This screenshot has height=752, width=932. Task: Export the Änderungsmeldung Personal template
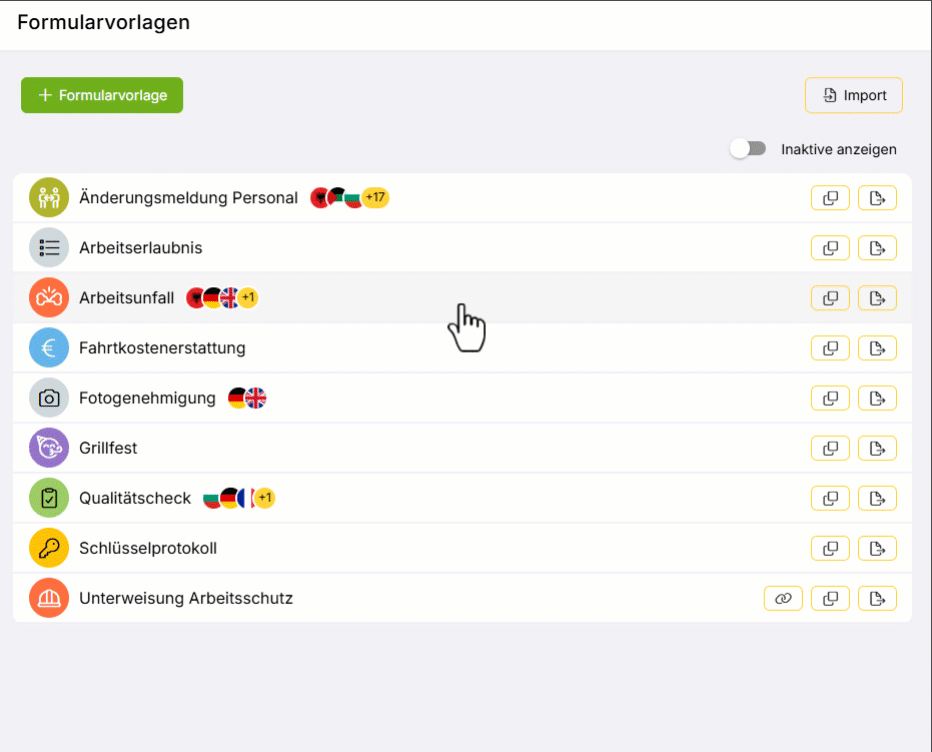(877, 198)
